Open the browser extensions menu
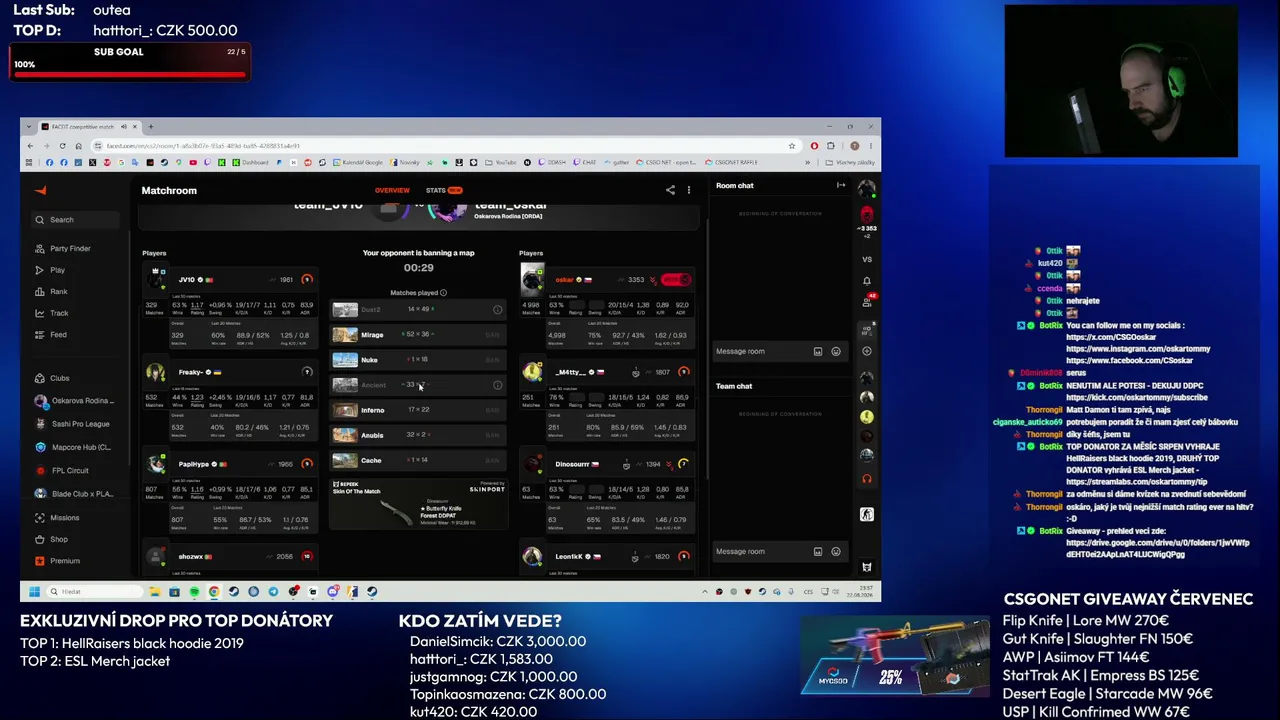The height and width of the screenshot is (720, 1280). [x=830, y=146]
